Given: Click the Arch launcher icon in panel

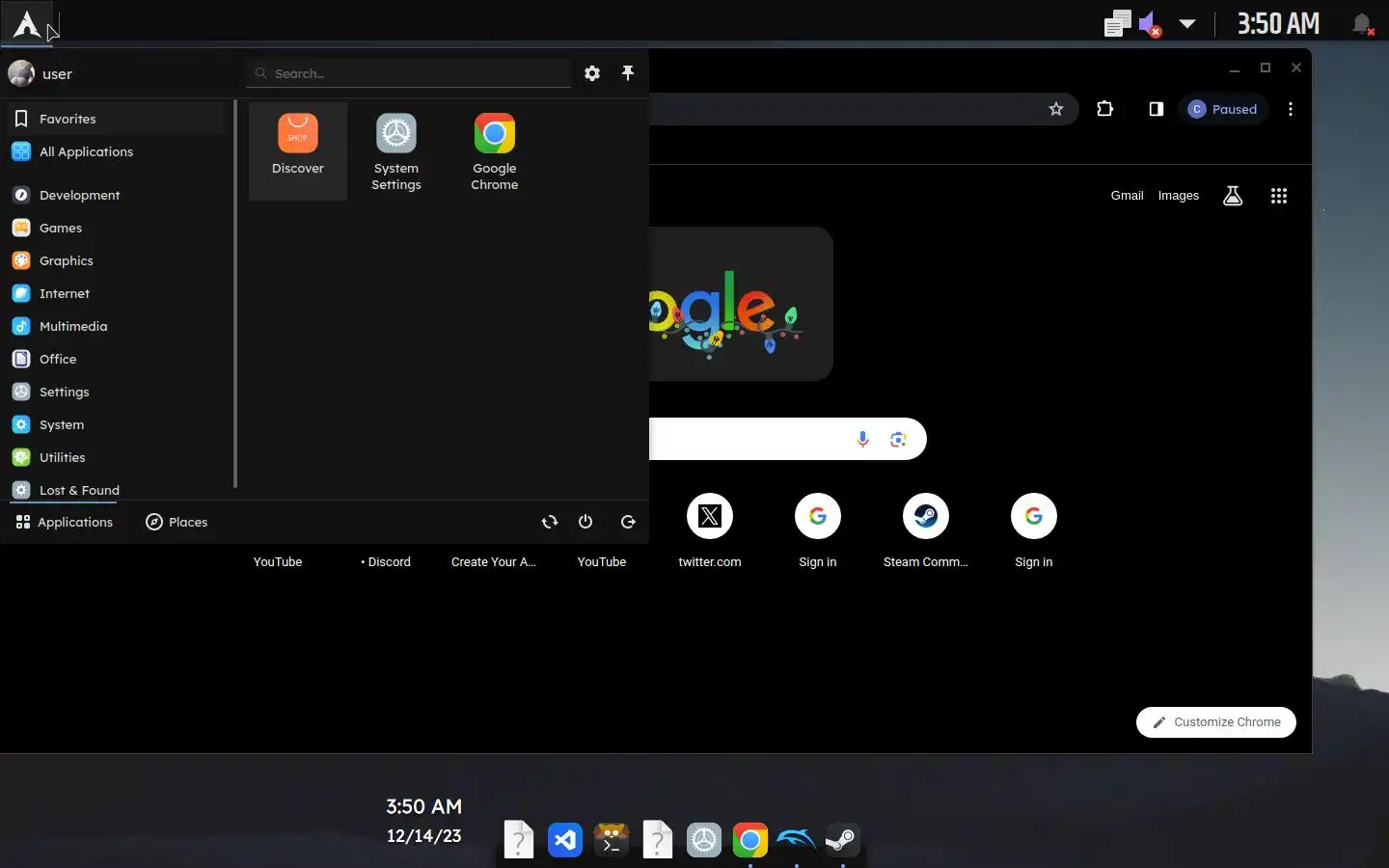Looking at the screenshot, I should click(26, 23).
